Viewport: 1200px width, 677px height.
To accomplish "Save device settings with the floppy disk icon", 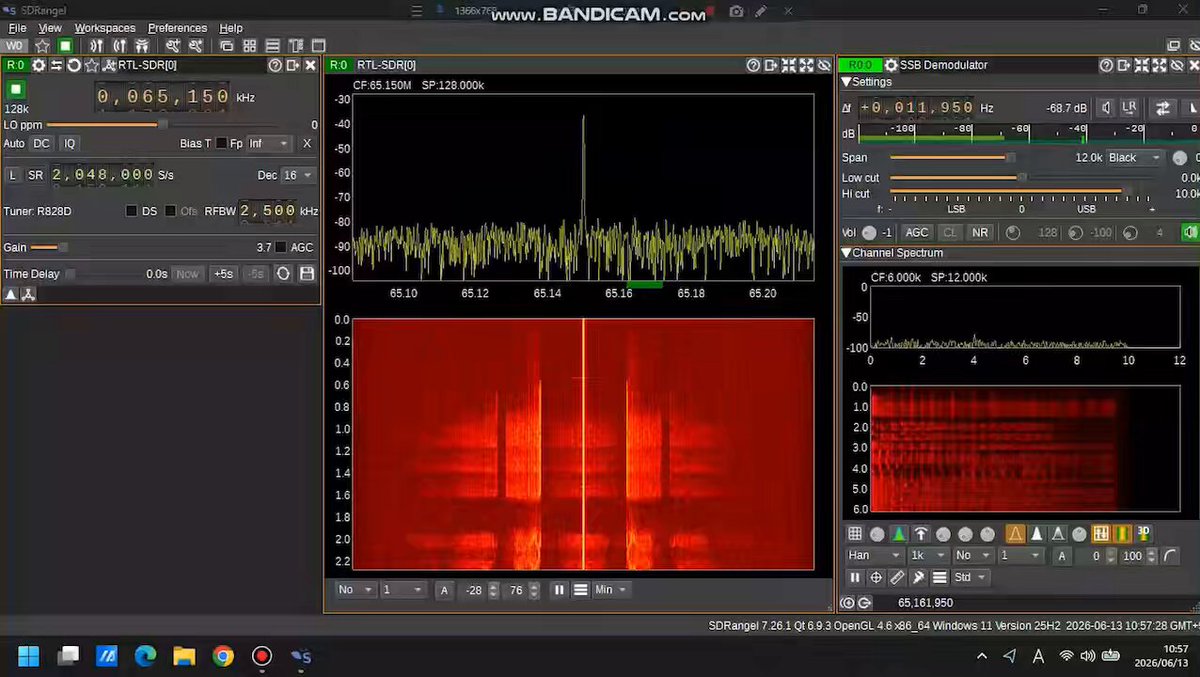I will (307, 273).
